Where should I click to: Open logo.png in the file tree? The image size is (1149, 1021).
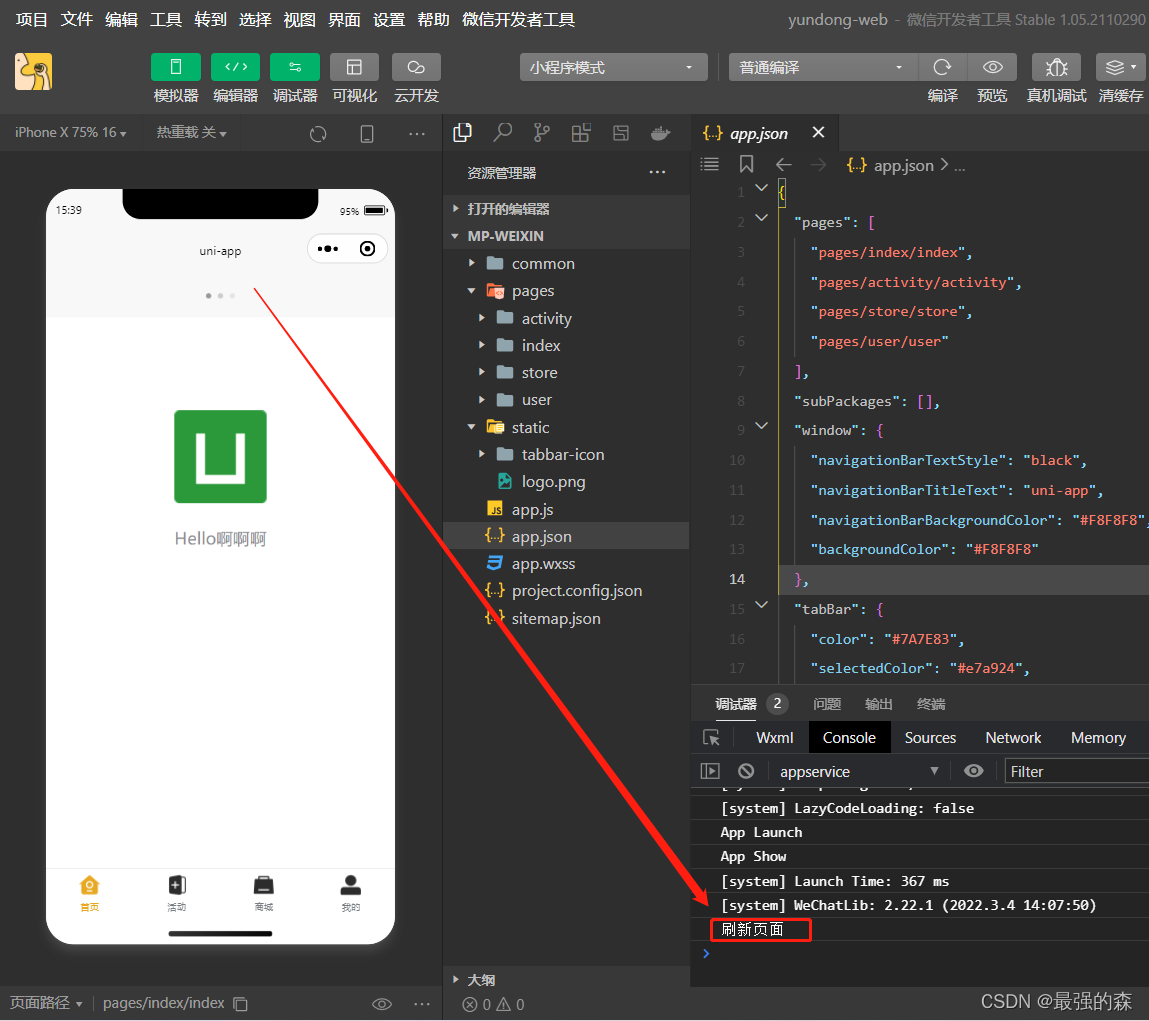coord(566,482)
